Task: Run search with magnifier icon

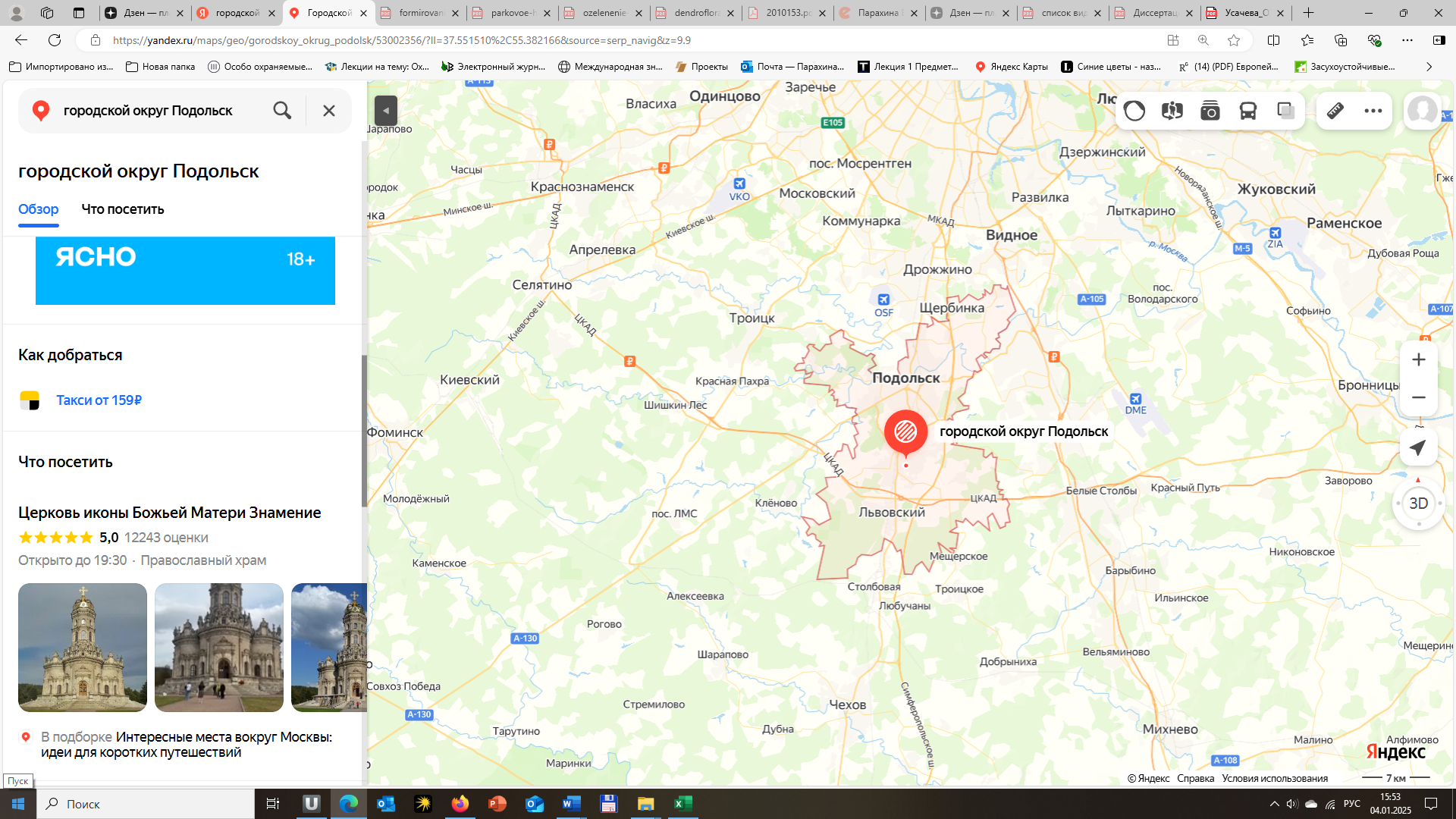Action: [x=282, y=111]
